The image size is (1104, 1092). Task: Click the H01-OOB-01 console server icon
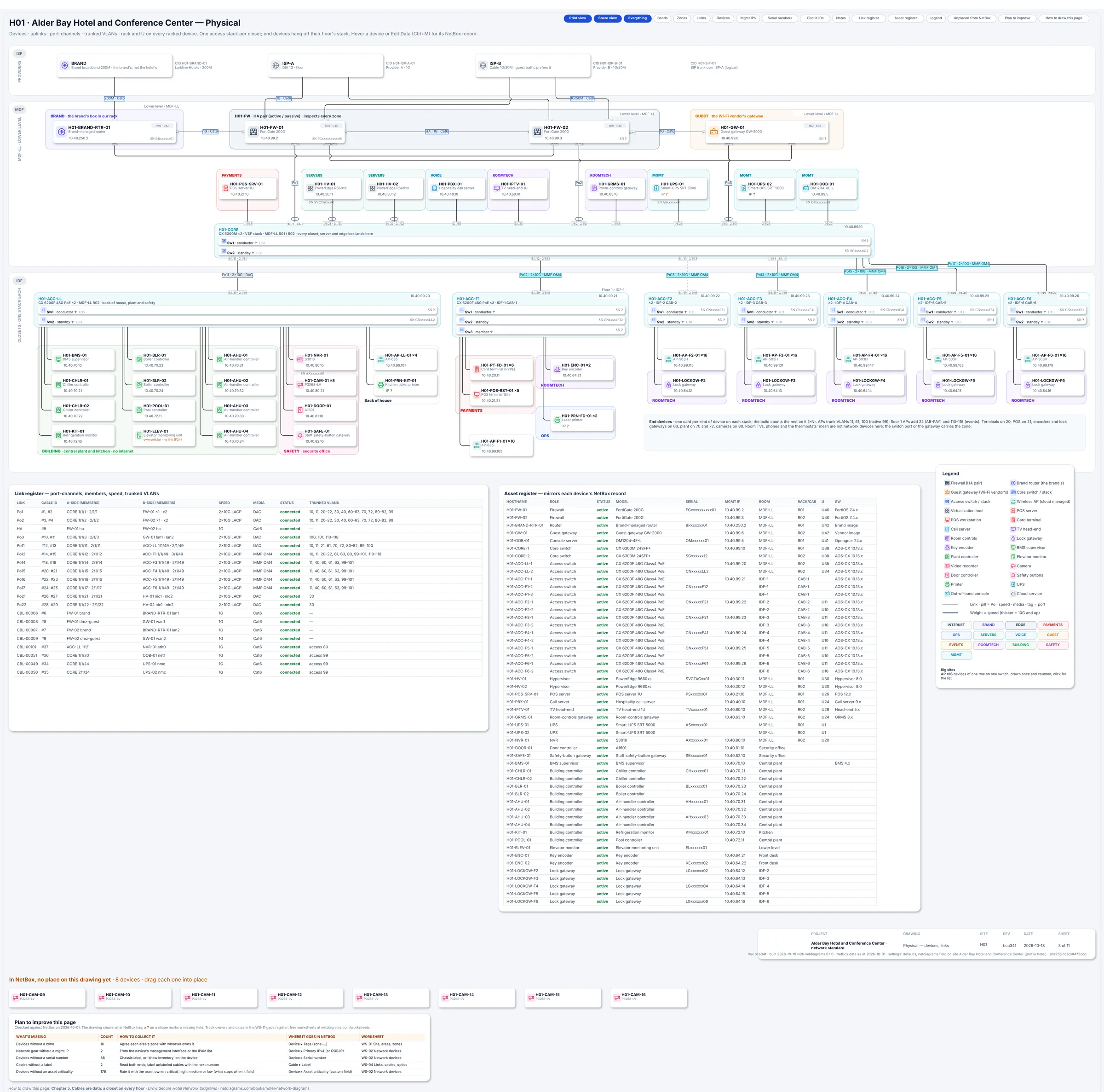(x=806, y=188)
